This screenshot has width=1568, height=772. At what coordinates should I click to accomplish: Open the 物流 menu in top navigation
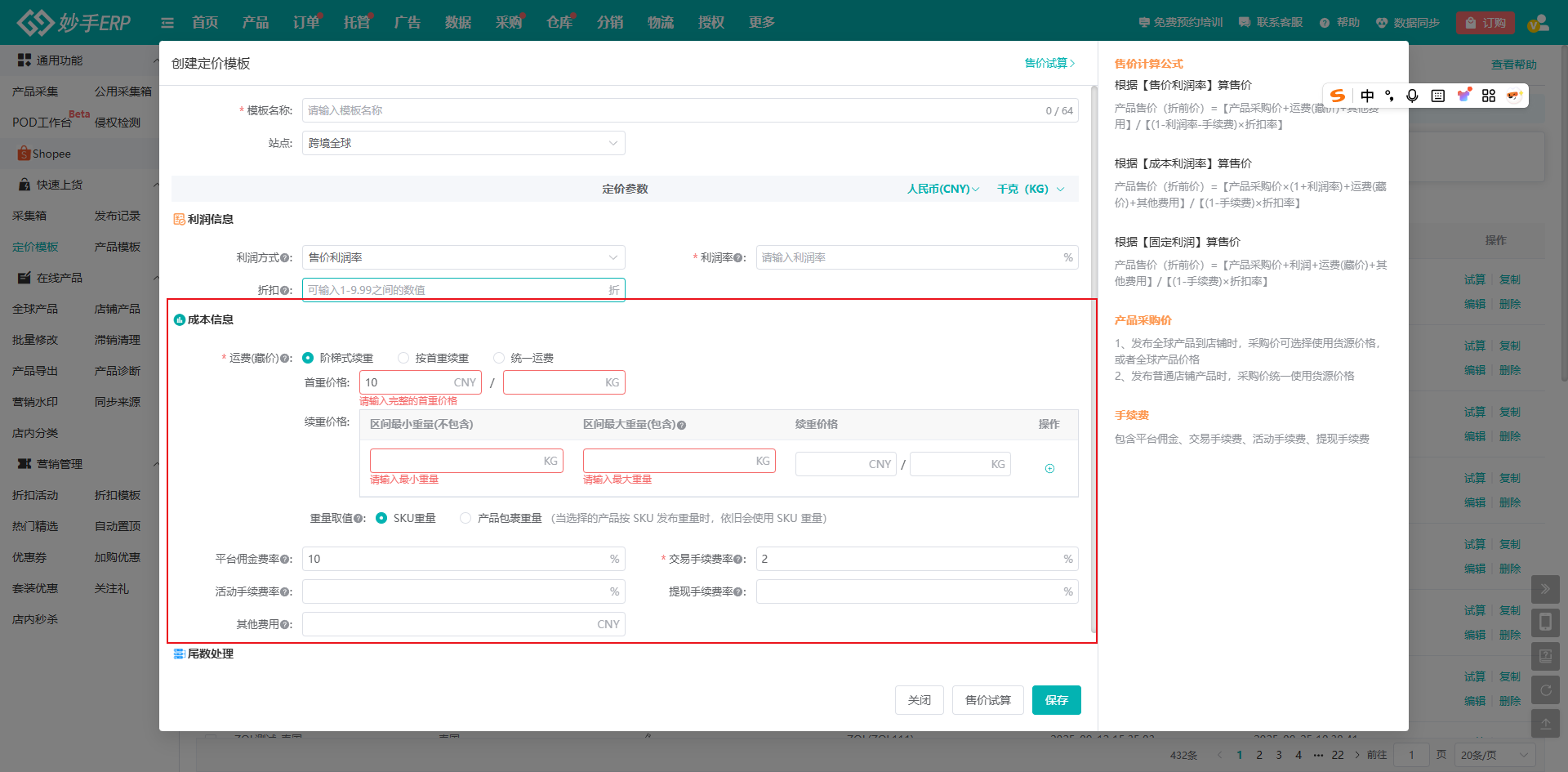point(660,22)
